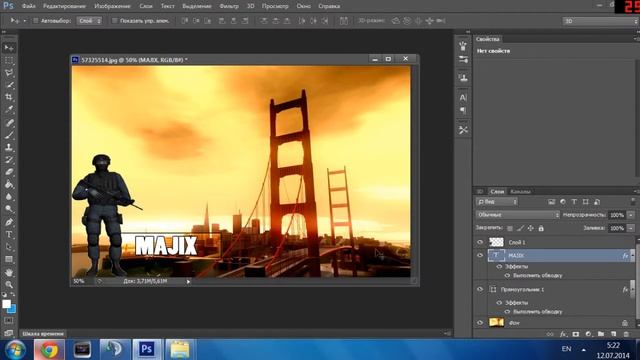Image resolution: width=640 pixels, height=360 pixels.
Task: Add a layer mask from panel bottom
Action: click(576, 334)
